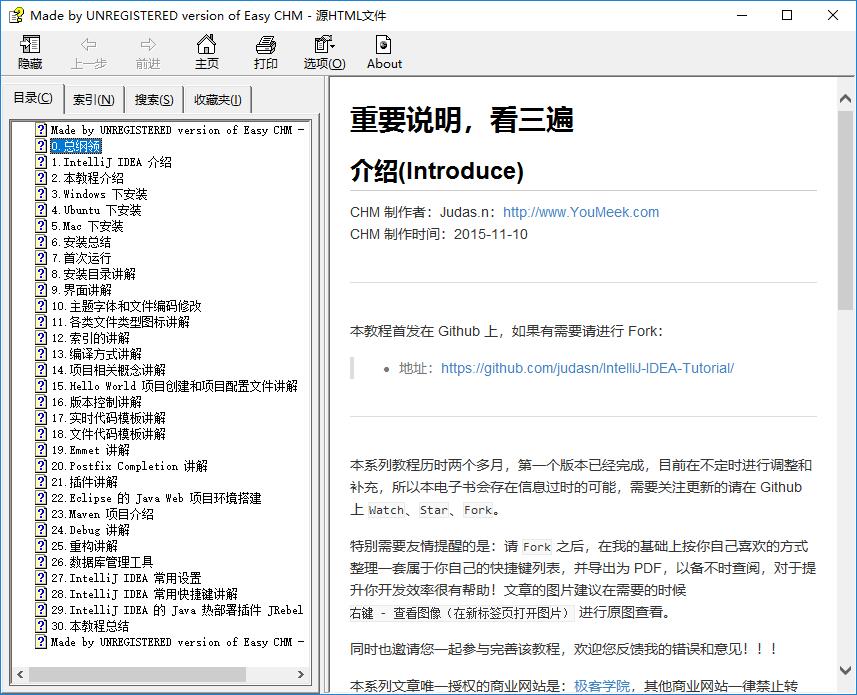Open topic 1.IntelliJ IDEA 介绍
Viewport: 857px width, 695px height.
click(111, 162)
